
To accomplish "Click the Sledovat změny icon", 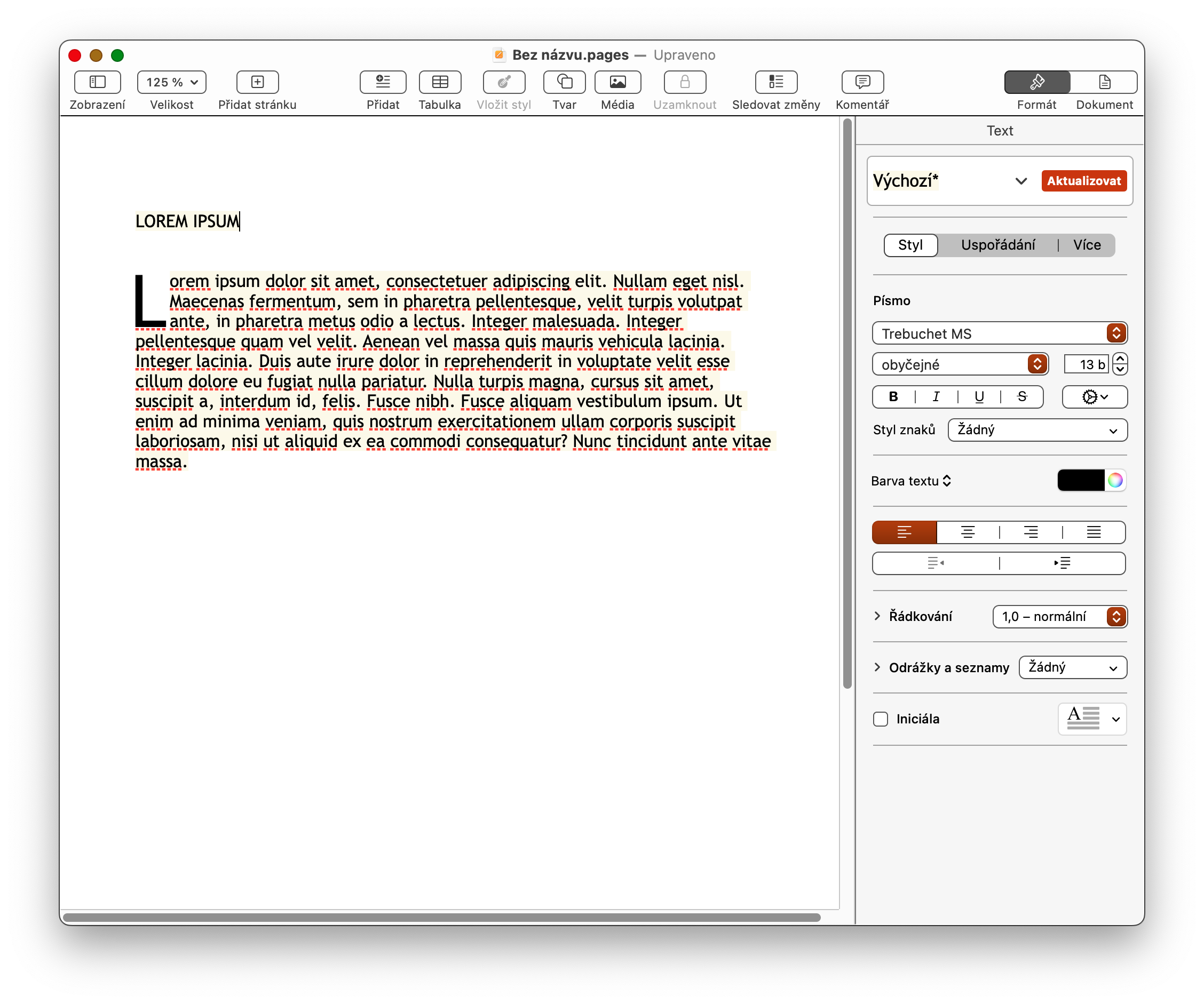I will click(776, 82).
